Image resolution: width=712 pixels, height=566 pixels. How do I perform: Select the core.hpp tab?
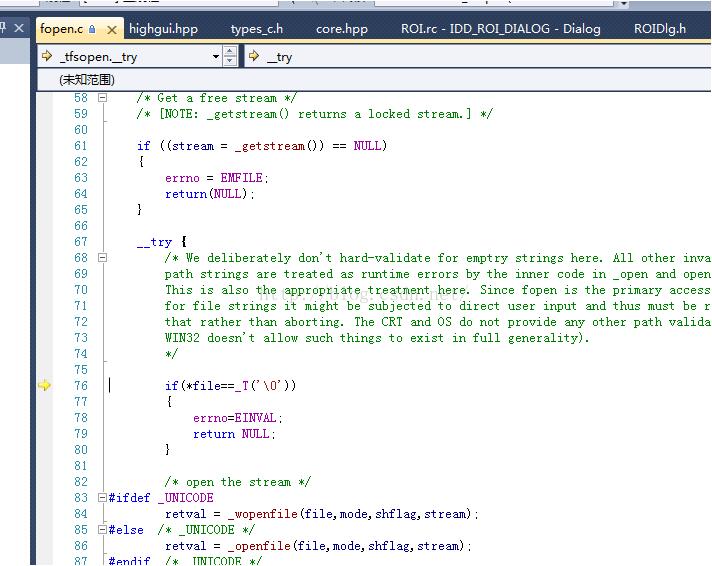coord(342,29)
